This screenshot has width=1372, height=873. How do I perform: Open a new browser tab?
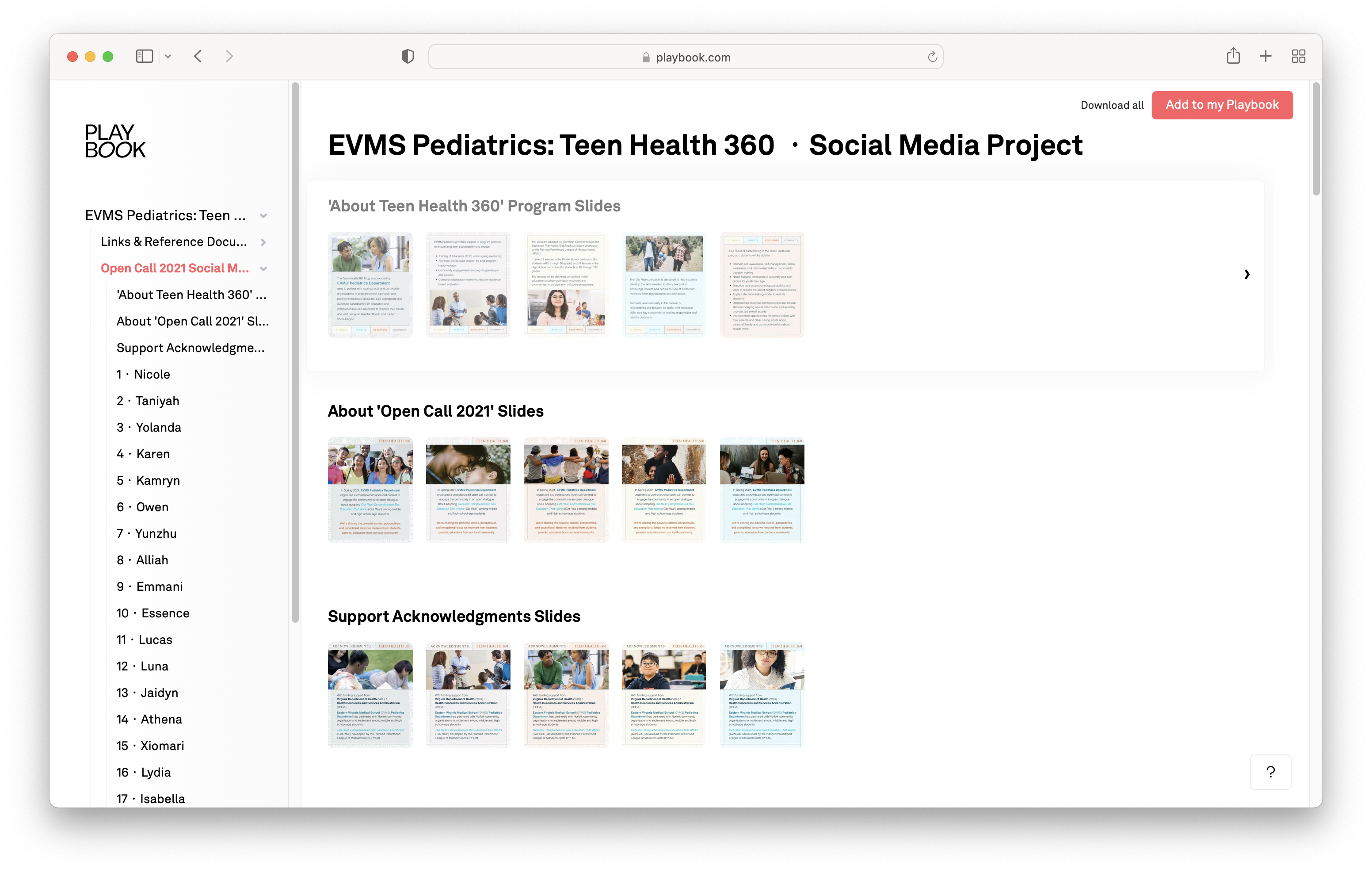click(1265, 56)
